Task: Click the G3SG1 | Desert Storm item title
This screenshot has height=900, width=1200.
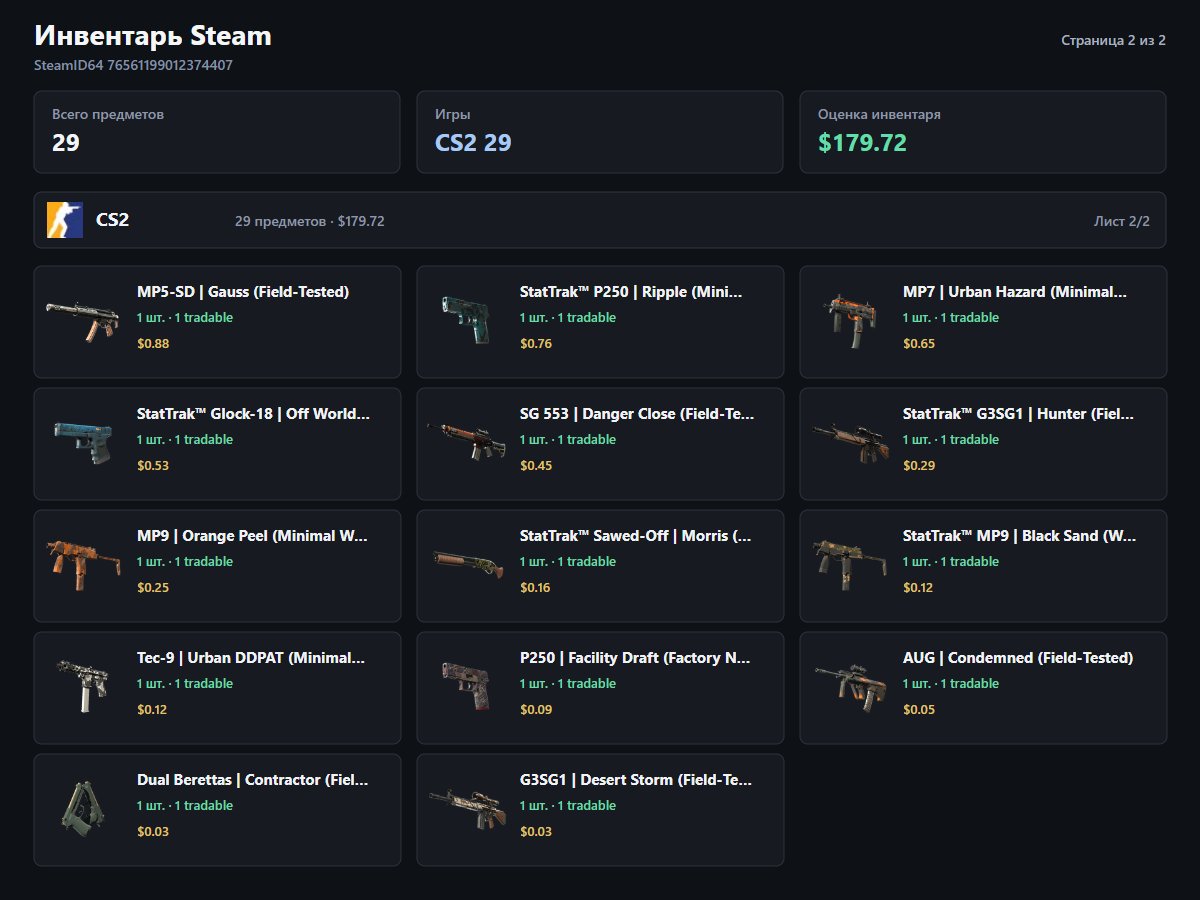Action: pyautogui.click(x=636, y=780)
